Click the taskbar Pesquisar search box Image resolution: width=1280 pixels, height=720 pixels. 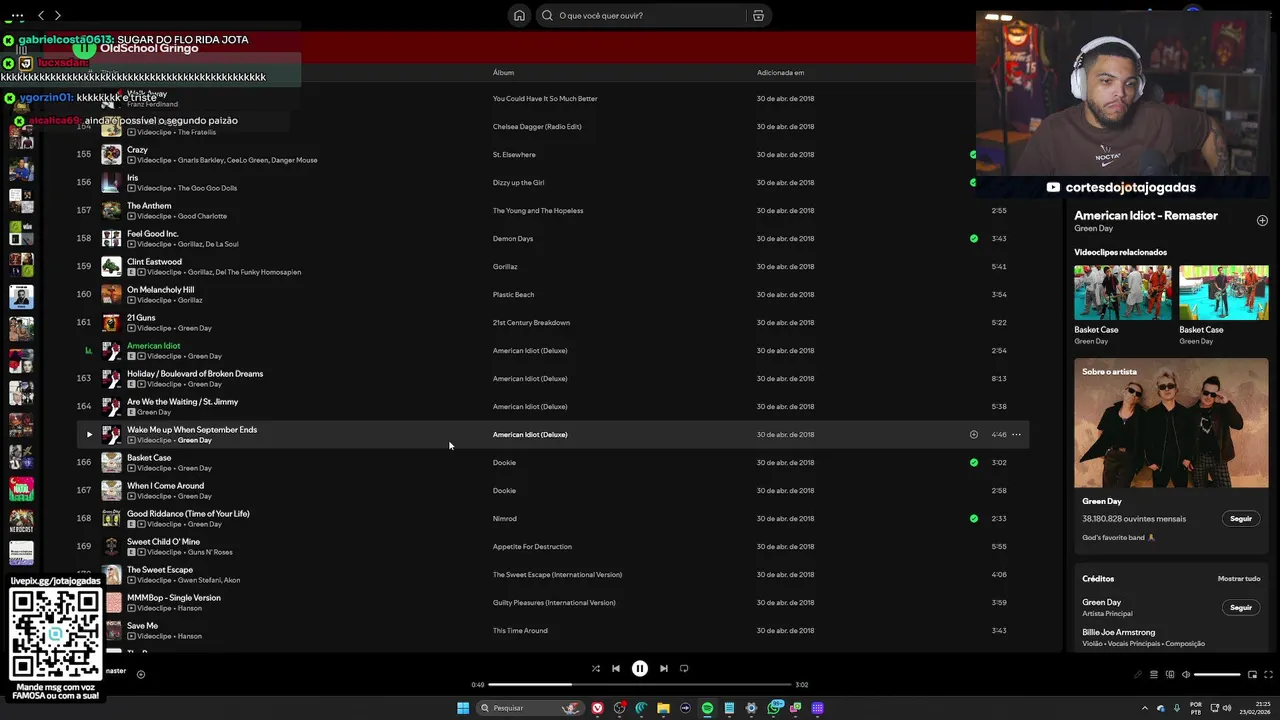click(530, 708)
